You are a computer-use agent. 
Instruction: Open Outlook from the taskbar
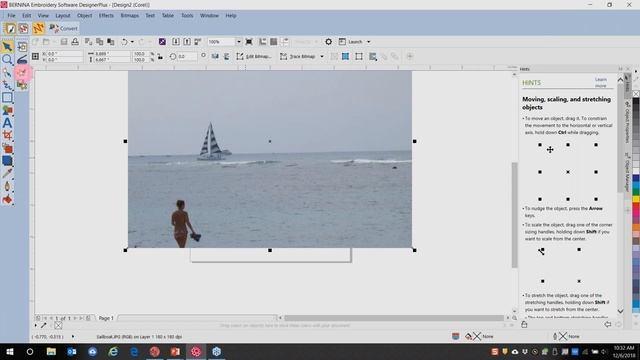click(72, 351)
